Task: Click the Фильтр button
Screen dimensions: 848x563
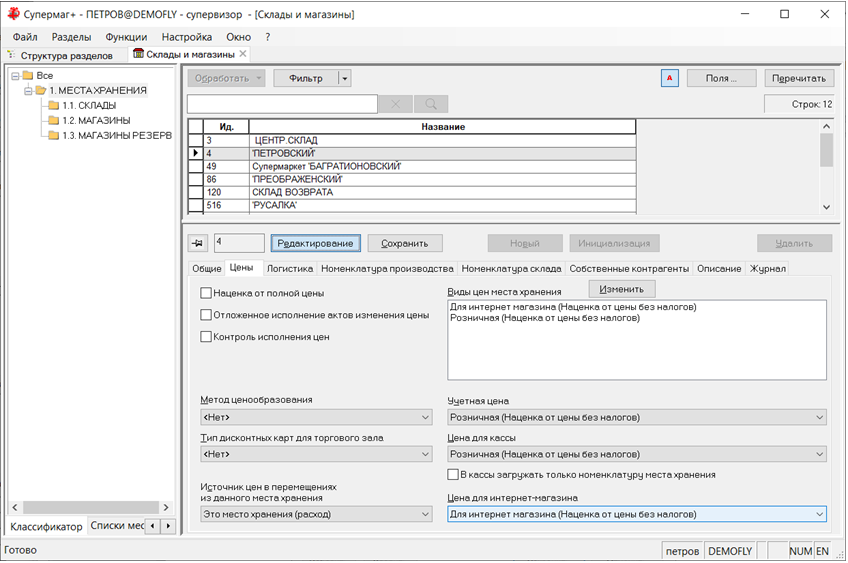Action: pos(306,78)
